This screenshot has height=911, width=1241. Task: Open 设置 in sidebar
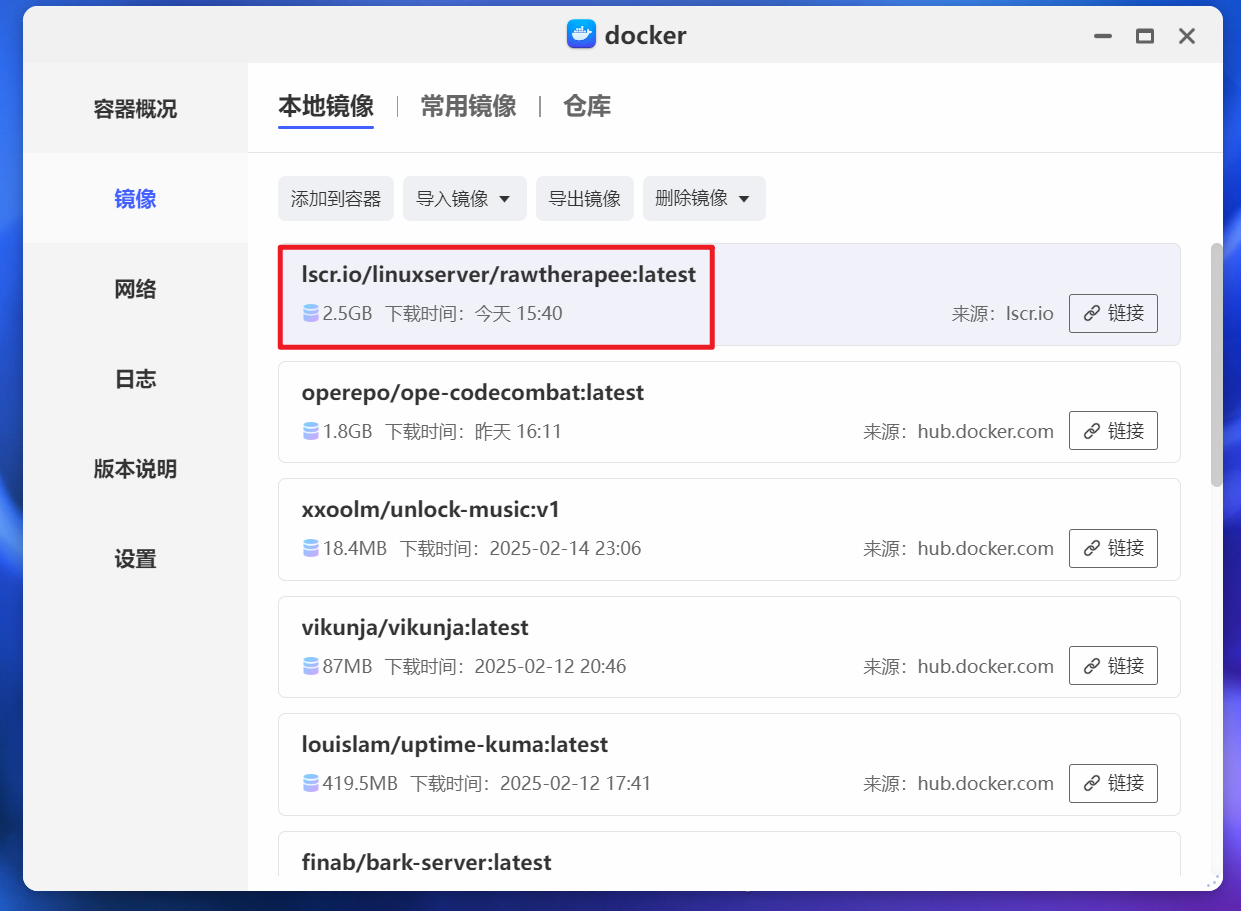coord(135,559)
